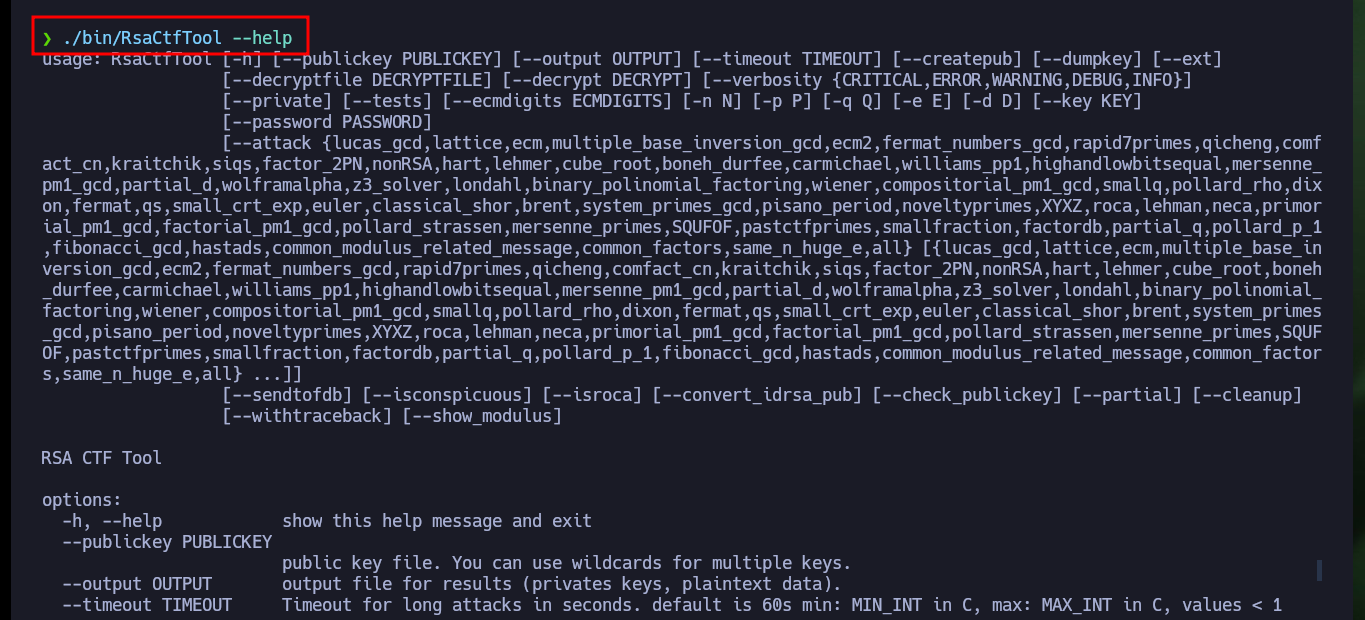Viewport: 1365px width, 620px height.
Task: Click the "[--withtraceback]" usage flag
Action: pos(307,416)
